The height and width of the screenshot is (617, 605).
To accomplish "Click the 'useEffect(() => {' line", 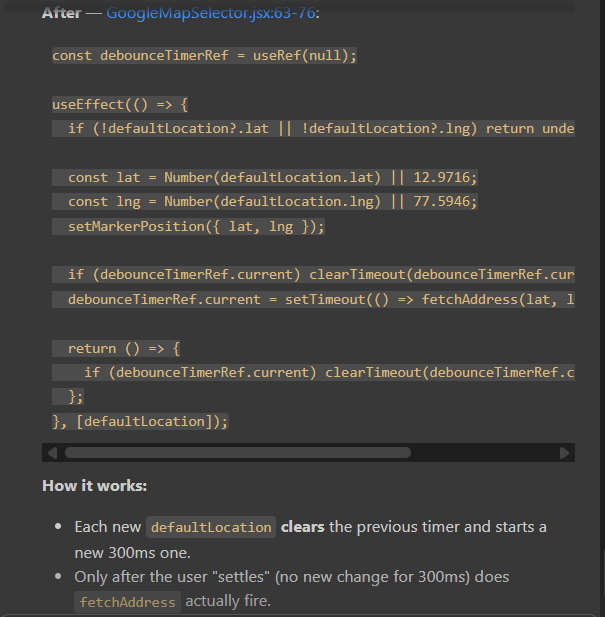I will pyautogui.click(x=120, y=105).
